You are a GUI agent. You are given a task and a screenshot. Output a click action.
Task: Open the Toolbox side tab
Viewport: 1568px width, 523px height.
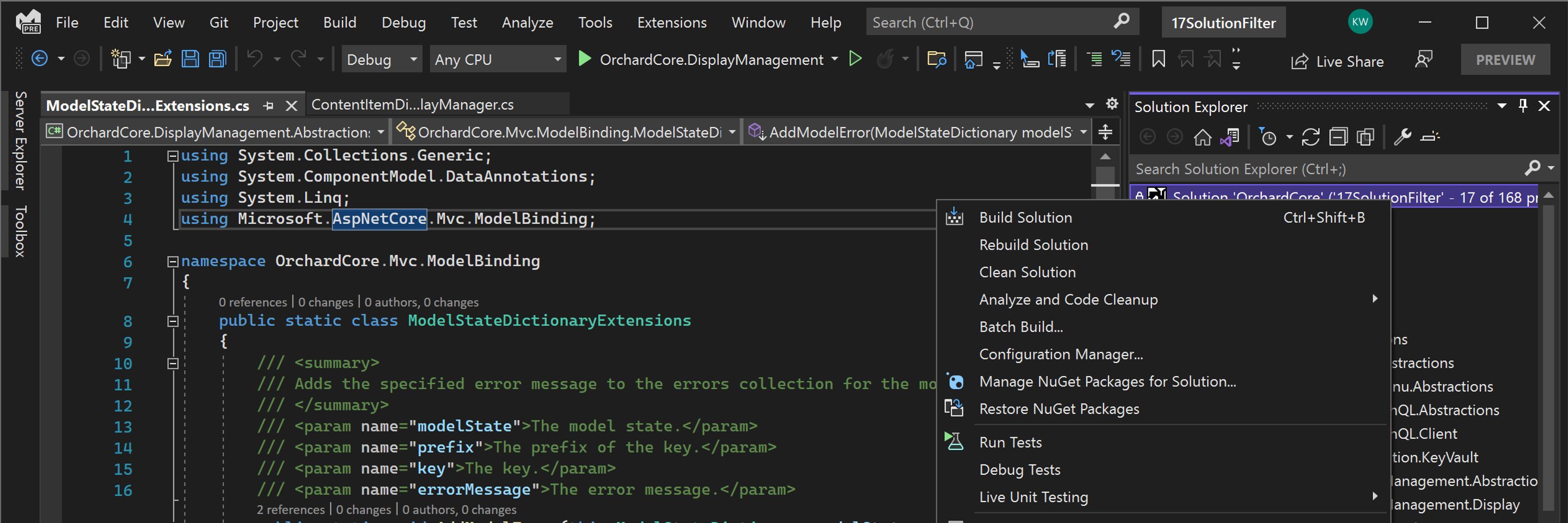coord(20,231)
